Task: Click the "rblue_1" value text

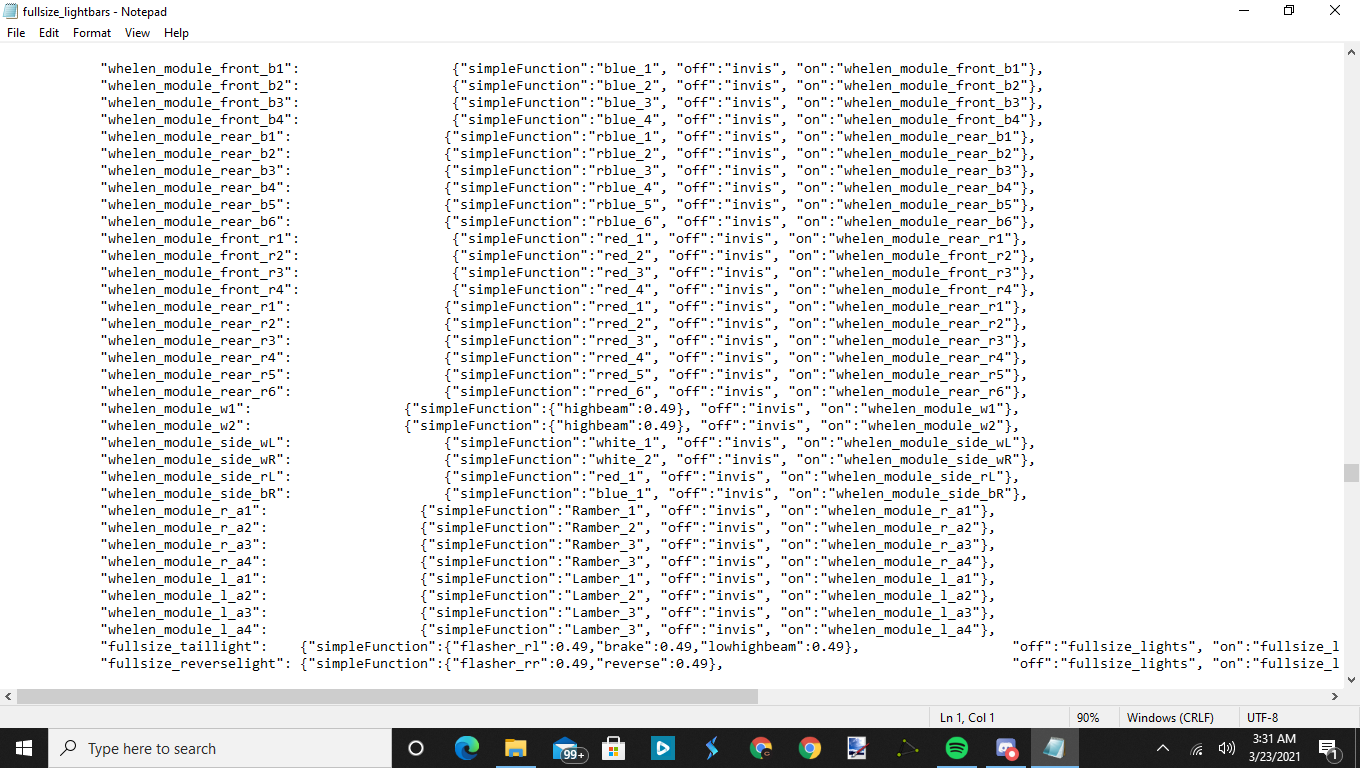Action: coord(623,136)
